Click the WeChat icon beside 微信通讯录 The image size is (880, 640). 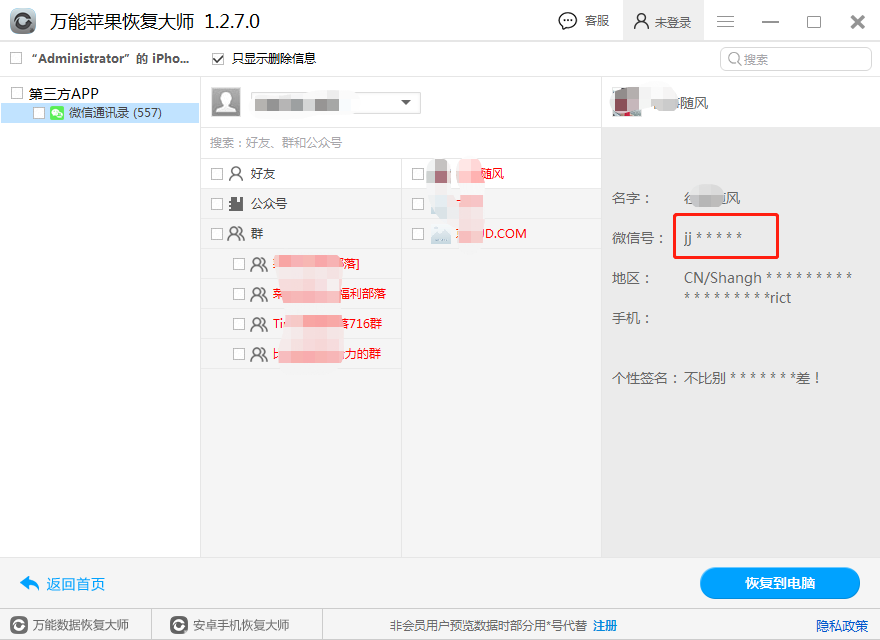coord(57,113)
